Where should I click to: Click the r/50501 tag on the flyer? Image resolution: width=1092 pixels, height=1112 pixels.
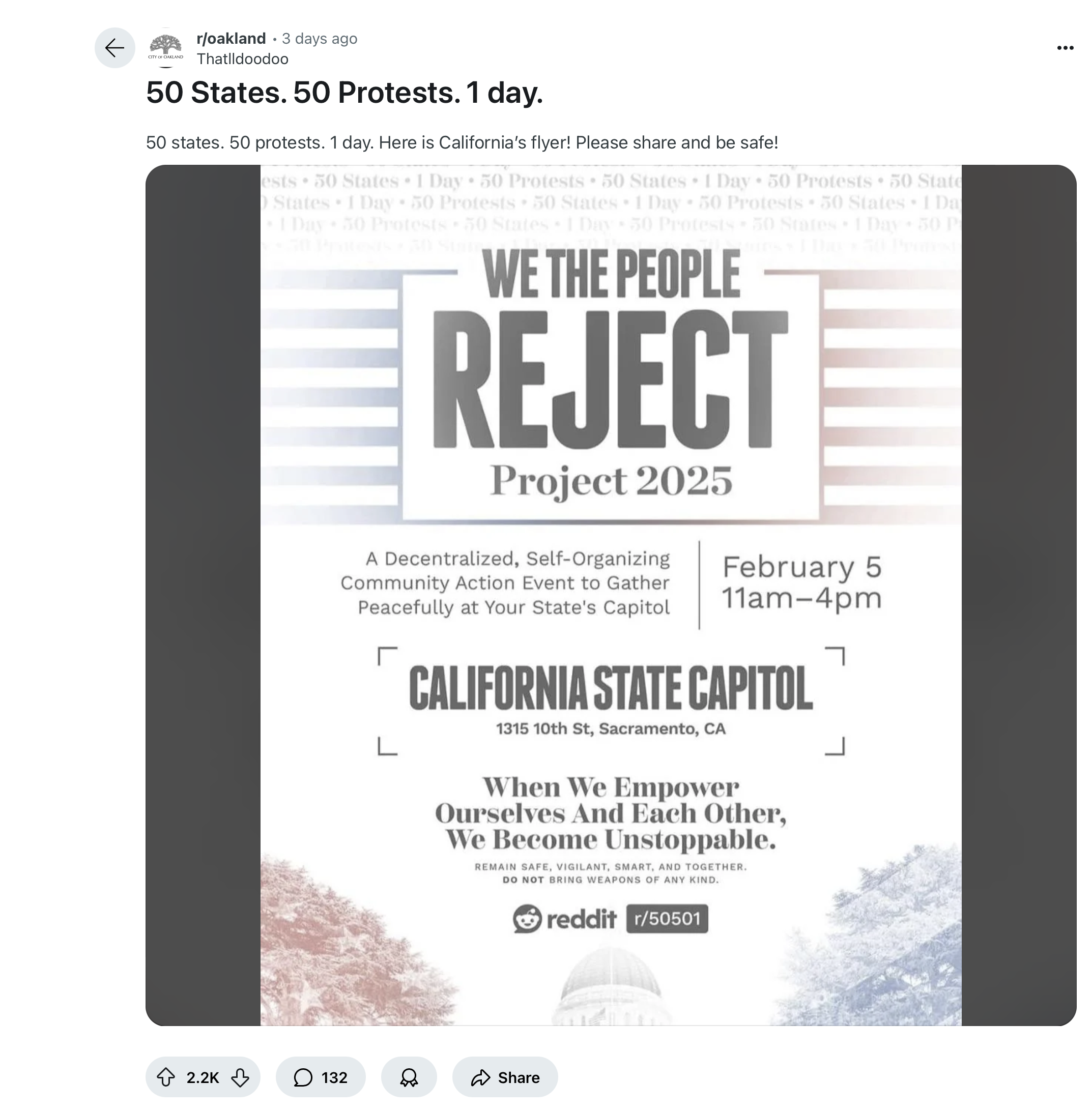point(667,919)
